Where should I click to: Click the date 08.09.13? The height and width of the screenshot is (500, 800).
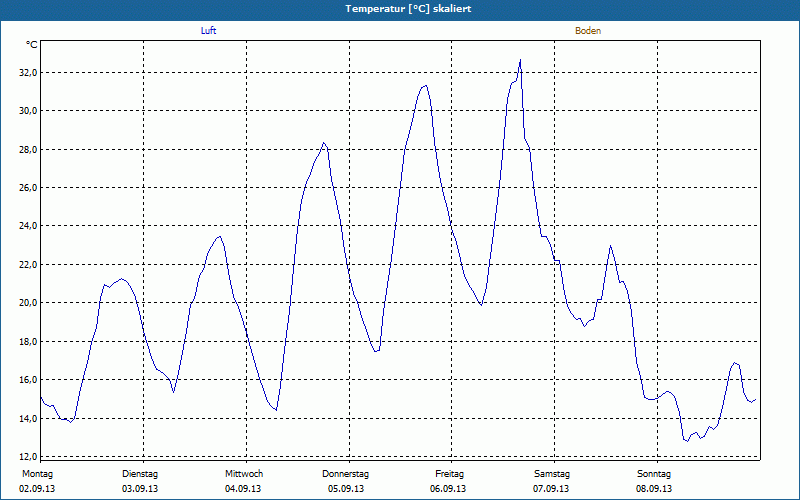pos(654,489)
